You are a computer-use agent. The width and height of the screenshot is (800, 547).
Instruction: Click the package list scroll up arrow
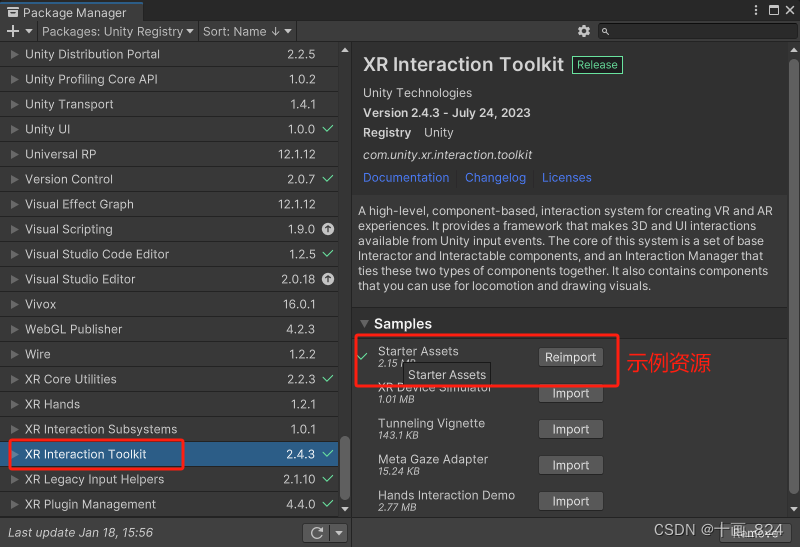point(345,50)
